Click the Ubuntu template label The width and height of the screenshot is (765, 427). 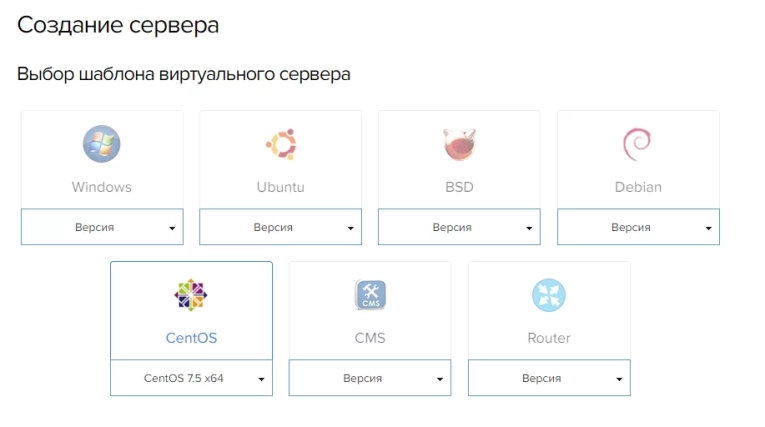tap(280, 187)
